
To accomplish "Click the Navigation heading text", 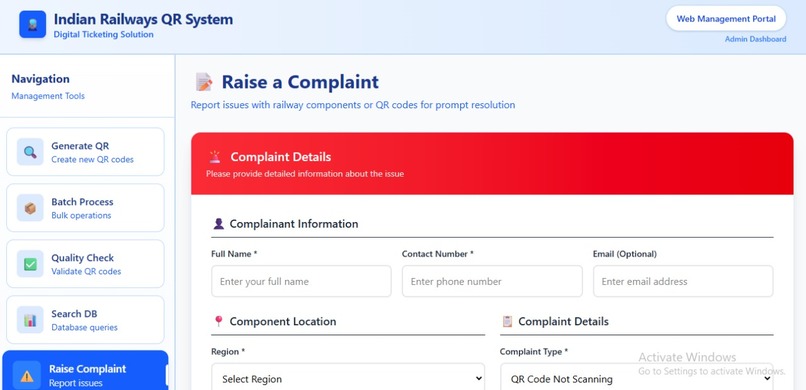I will pos(41,79).
